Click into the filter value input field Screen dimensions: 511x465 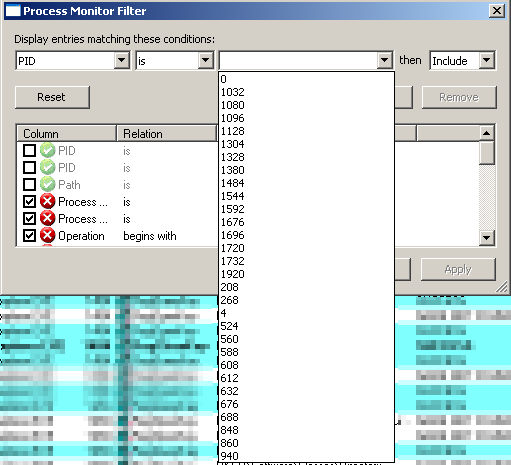pos(298,60)
